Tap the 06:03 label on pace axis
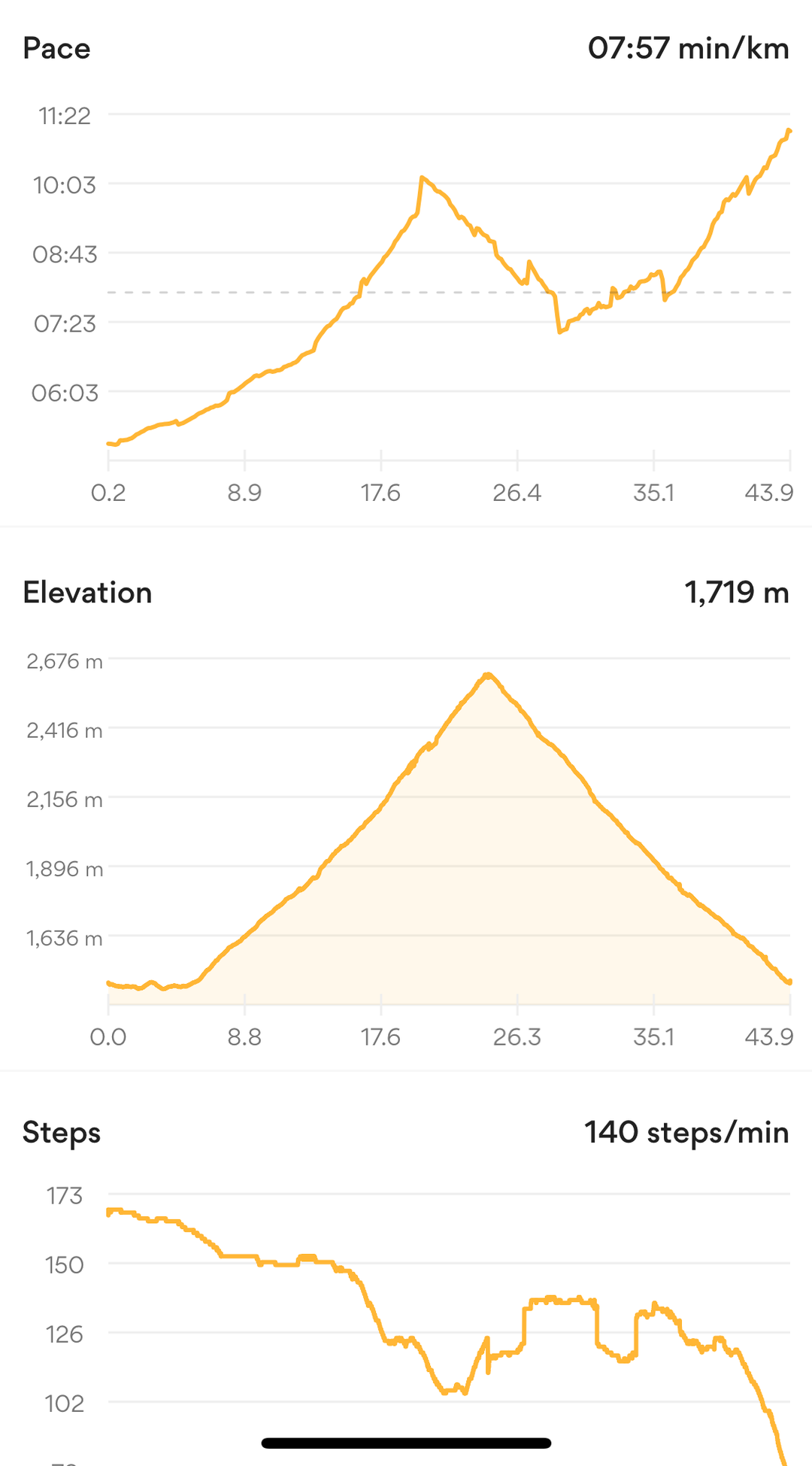The image size is (812, 1466). pyautogui.click(x=65, y=393)
